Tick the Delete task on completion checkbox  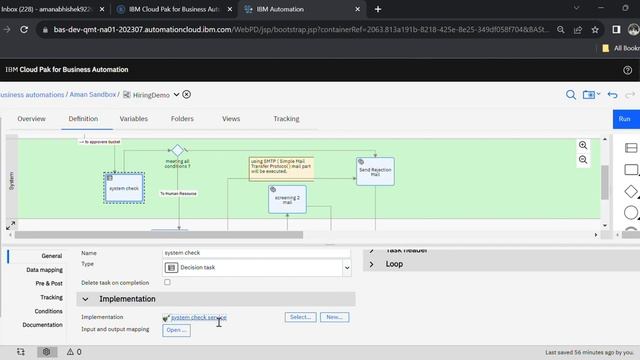tap(167, 282)
